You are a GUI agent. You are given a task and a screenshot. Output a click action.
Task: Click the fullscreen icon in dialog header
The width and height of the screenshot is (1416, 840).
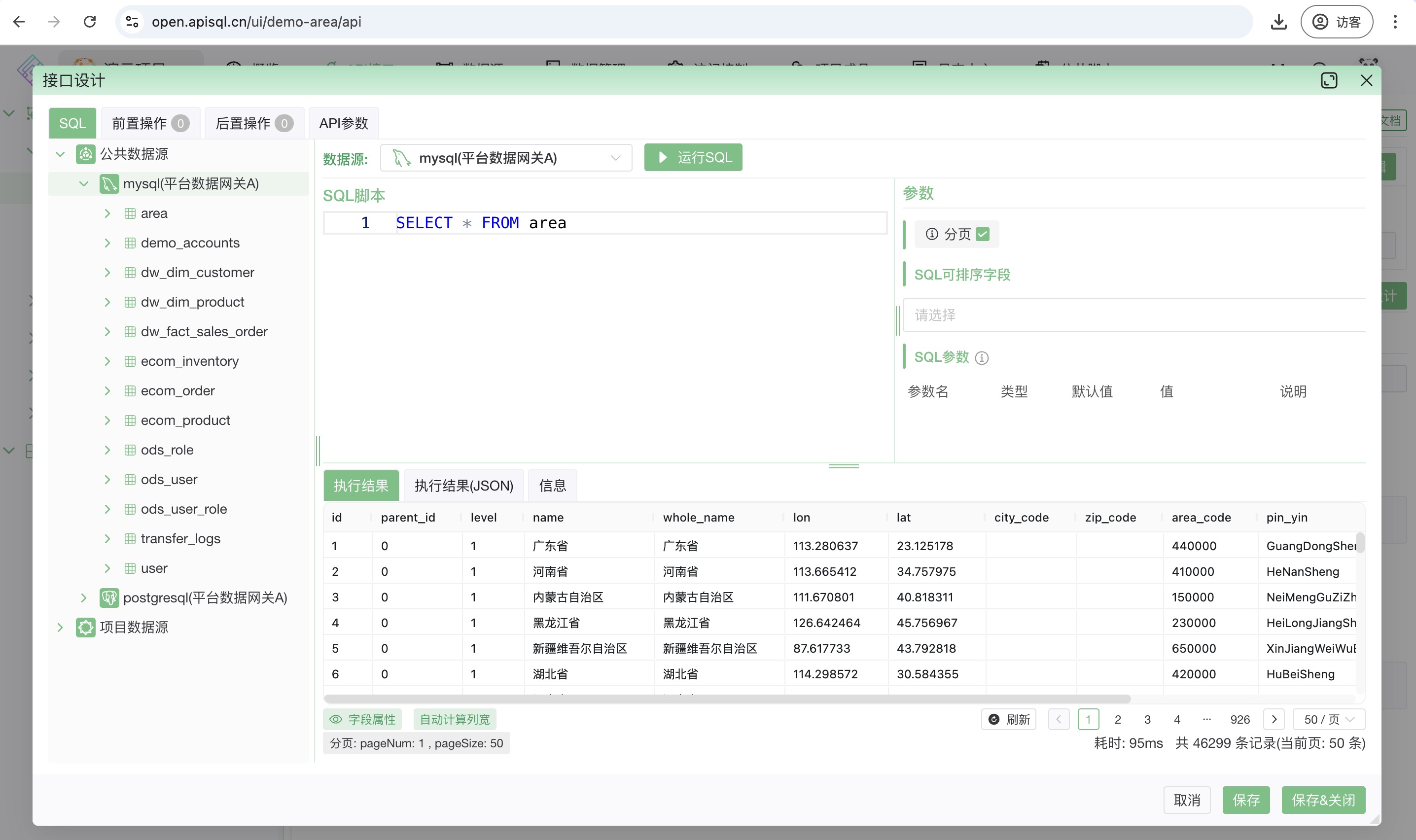point(1328,80)
